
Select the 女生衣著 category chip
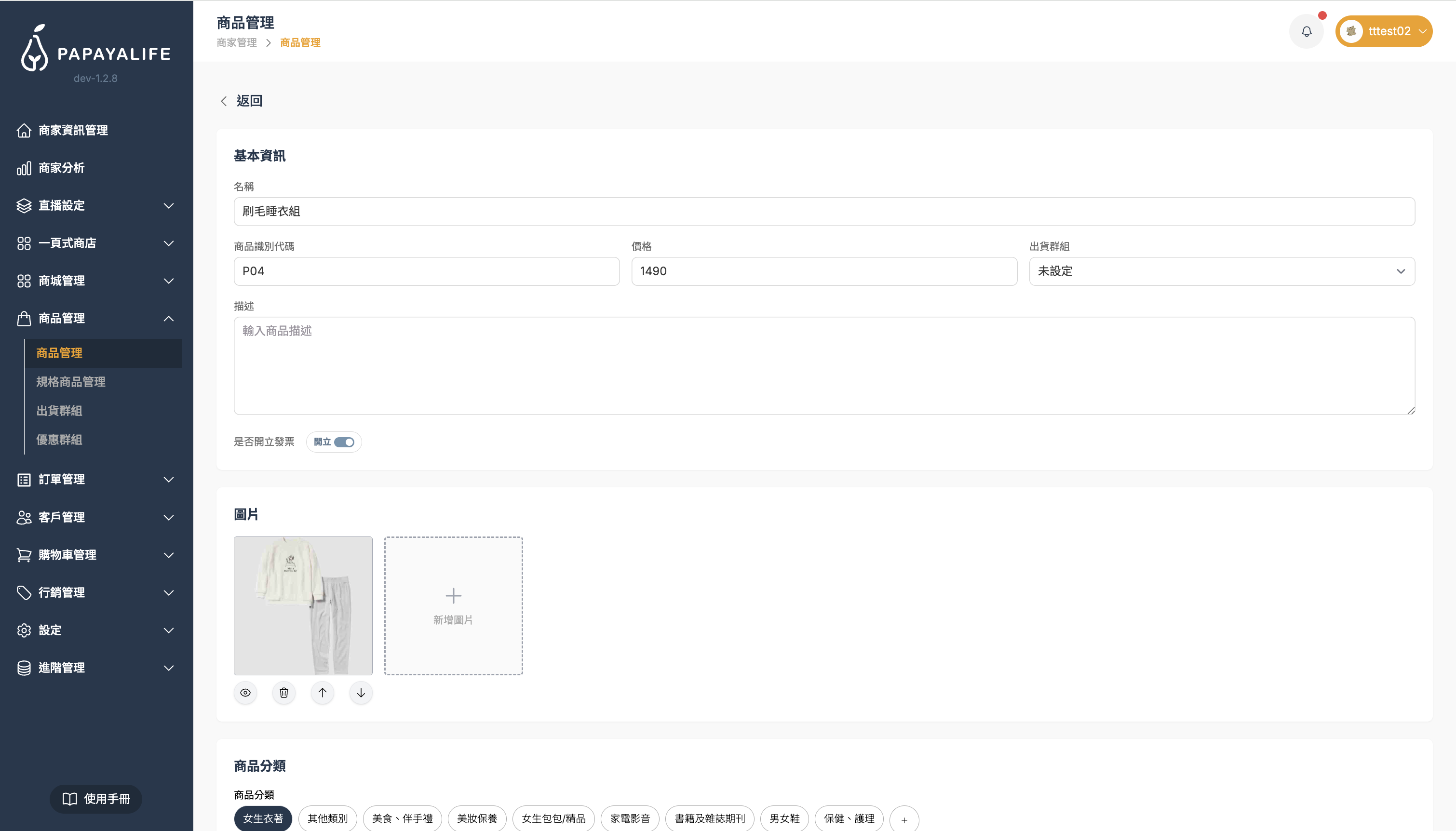(263, 818)
